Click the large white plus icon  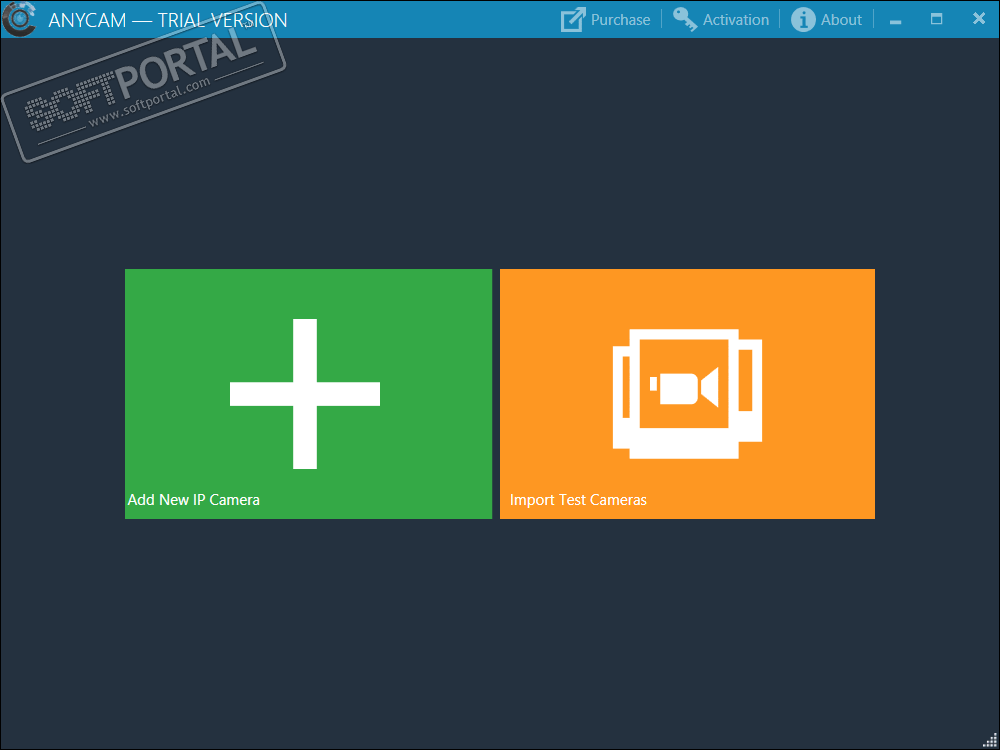click(305, 393)
